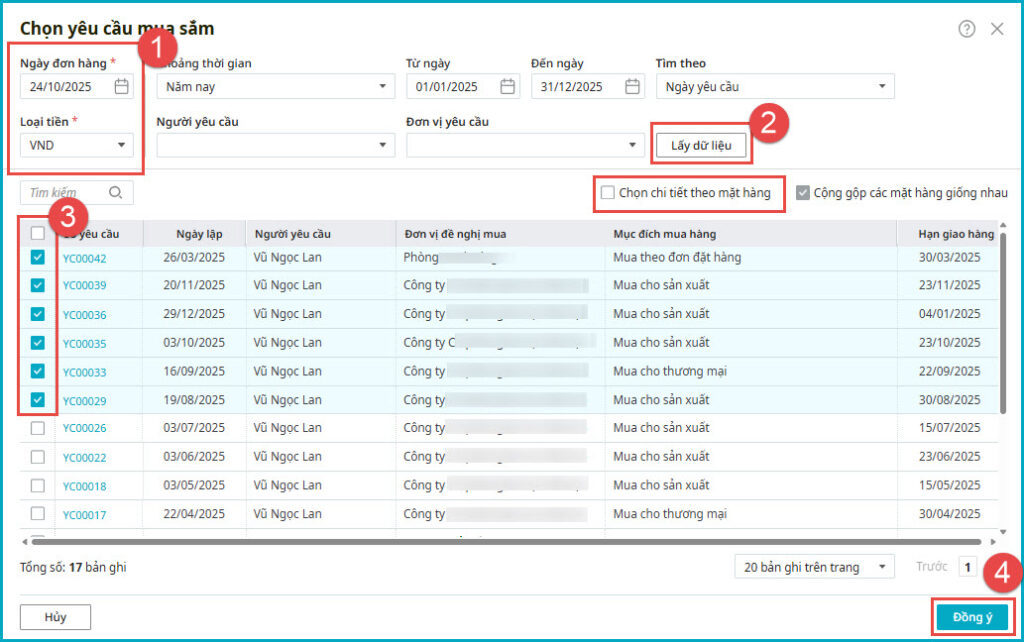Enable Chọn chi tiết theo mặt hàng checkbox
Screen dimensions: 1024x642
click(608, 193)
